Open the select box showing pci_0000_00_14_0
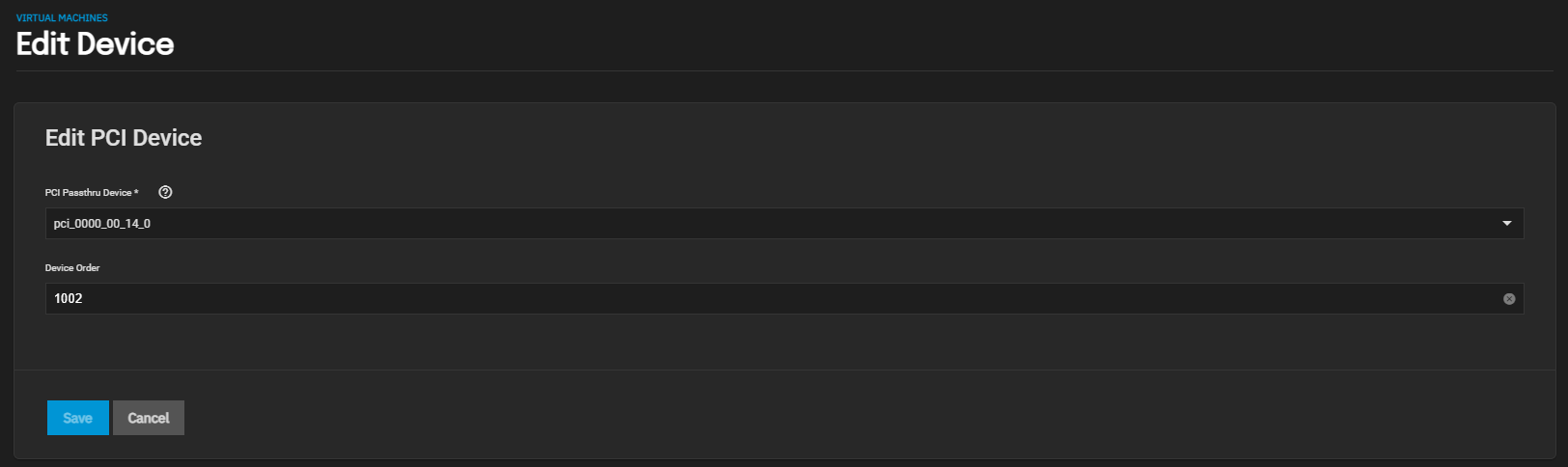The width and height of the screenshot is (1568, 467). 784,224
